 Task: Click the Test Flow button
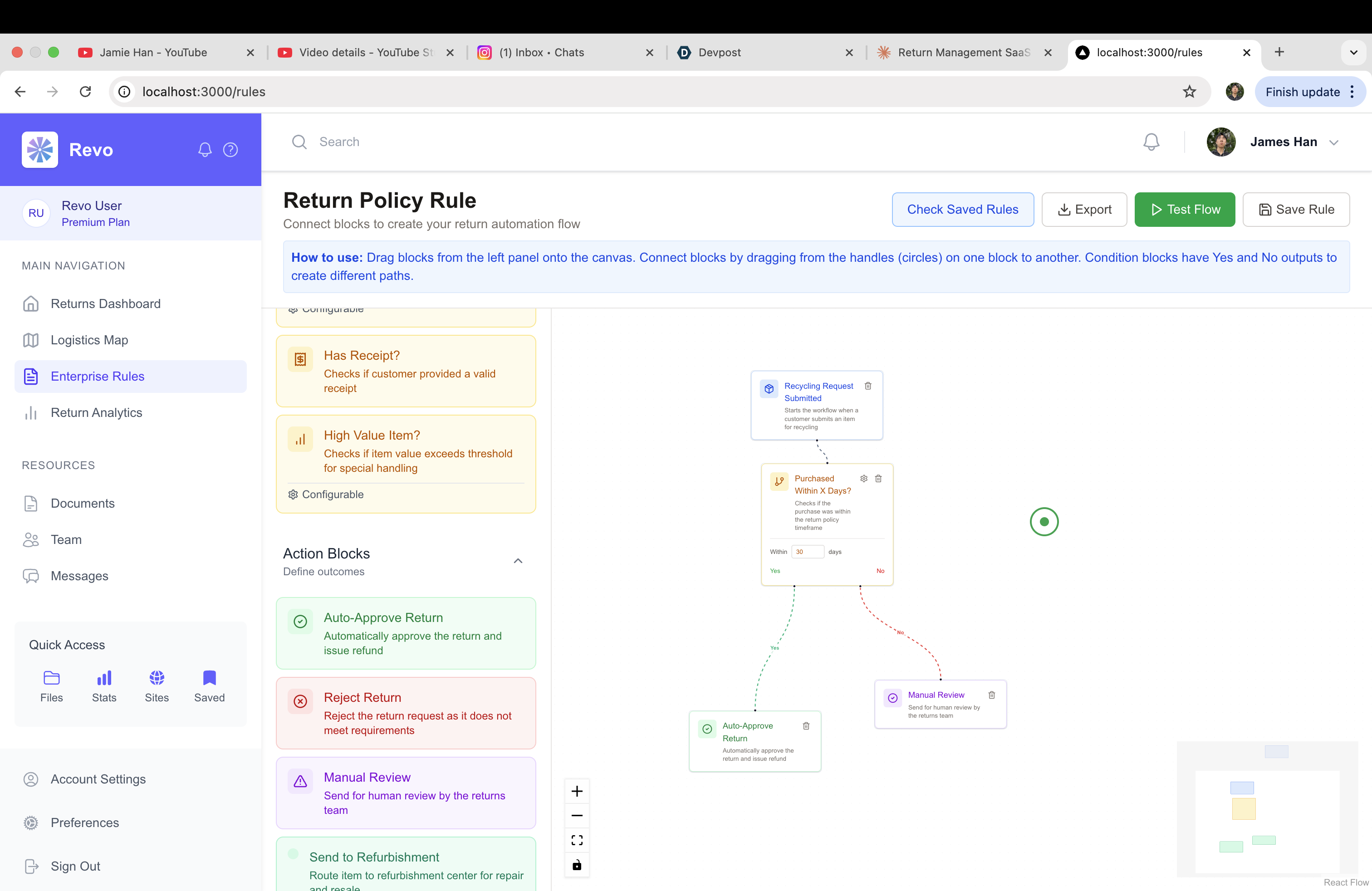click(1184, 210)
